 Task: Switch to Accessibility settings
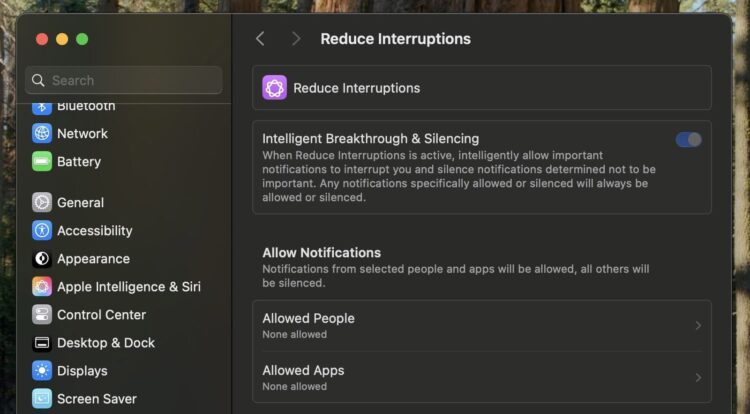pyautogui.click(x=95, y=230)
